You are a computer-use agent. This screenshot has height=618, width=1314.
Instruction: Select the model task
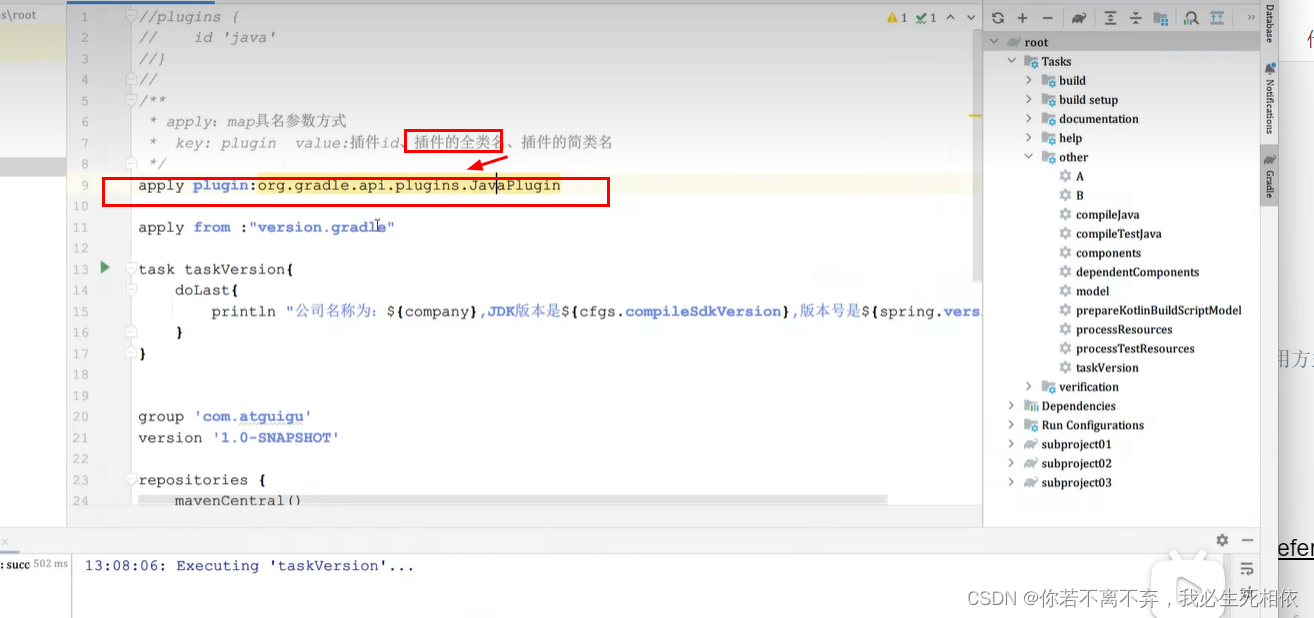click(1091, 291)
